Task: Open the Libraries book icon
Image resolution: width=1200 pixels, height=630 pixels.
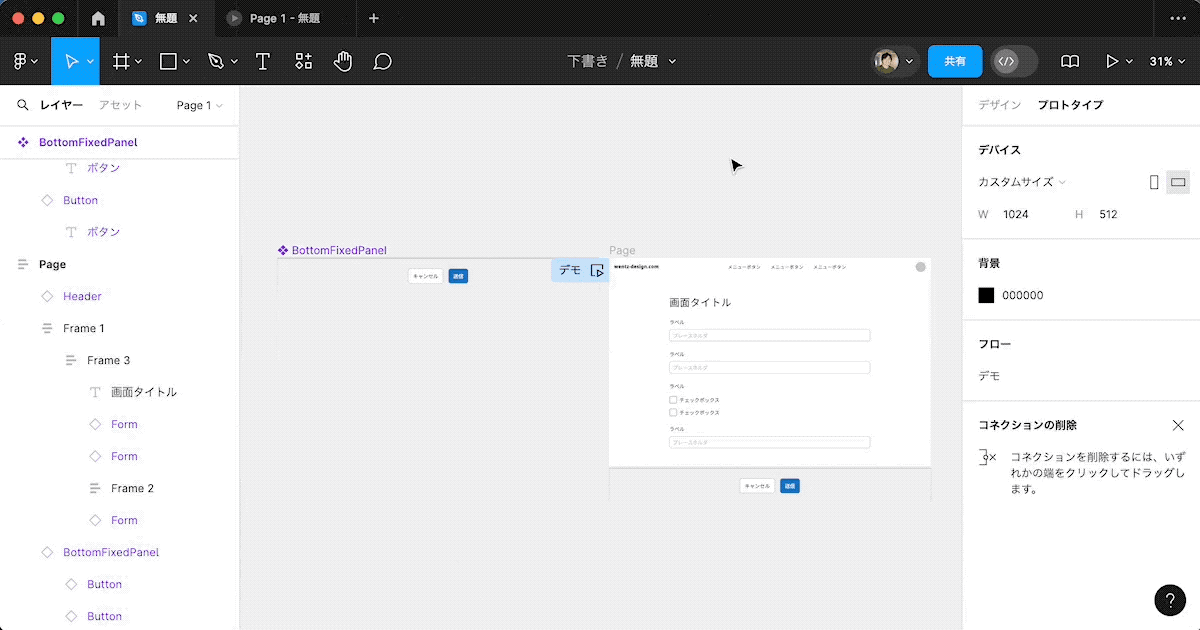Action: 1070,61
